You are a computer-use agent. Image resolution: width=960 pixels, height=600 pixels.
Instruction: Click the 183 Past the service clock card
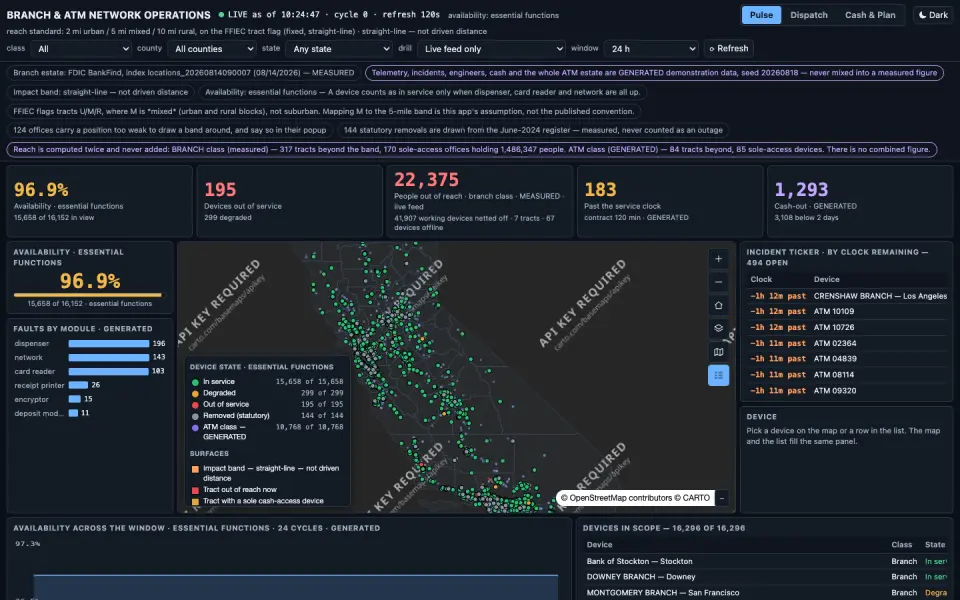(670, 201)
